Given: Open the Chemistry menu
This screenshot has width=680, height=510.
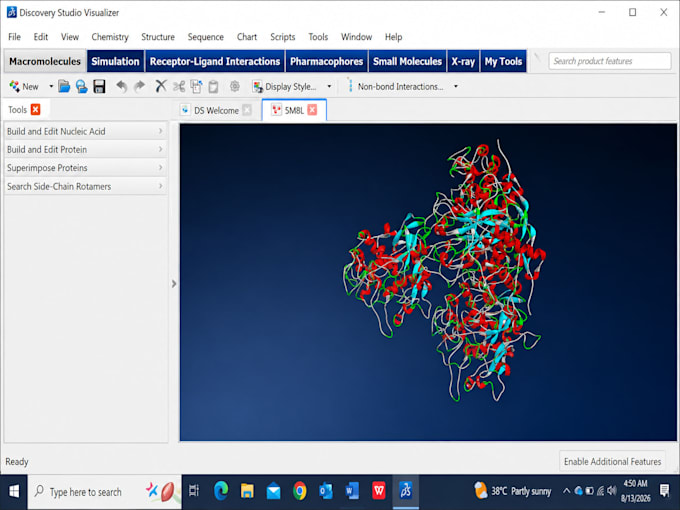Looking at the screenshot, I should (110, 37).
